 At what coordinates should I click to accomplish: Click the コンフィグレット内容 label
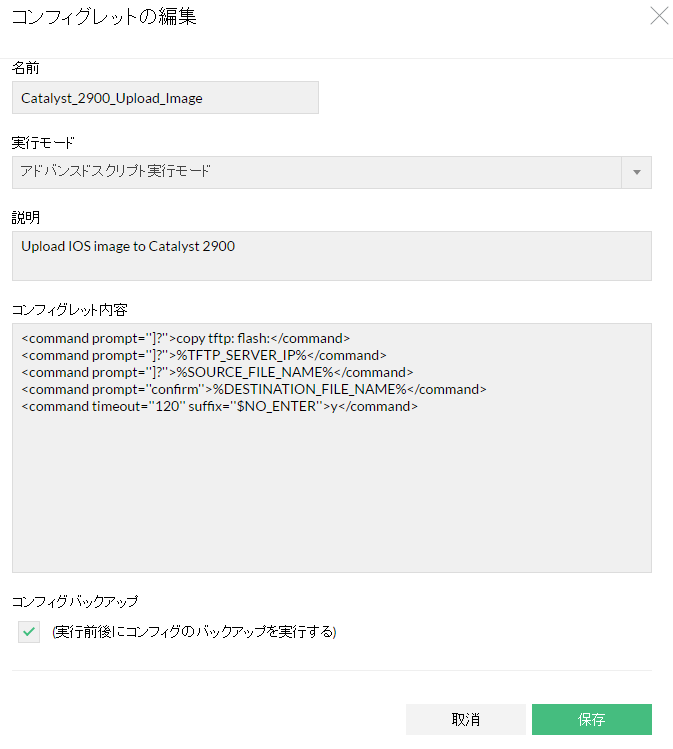[70, 308]
